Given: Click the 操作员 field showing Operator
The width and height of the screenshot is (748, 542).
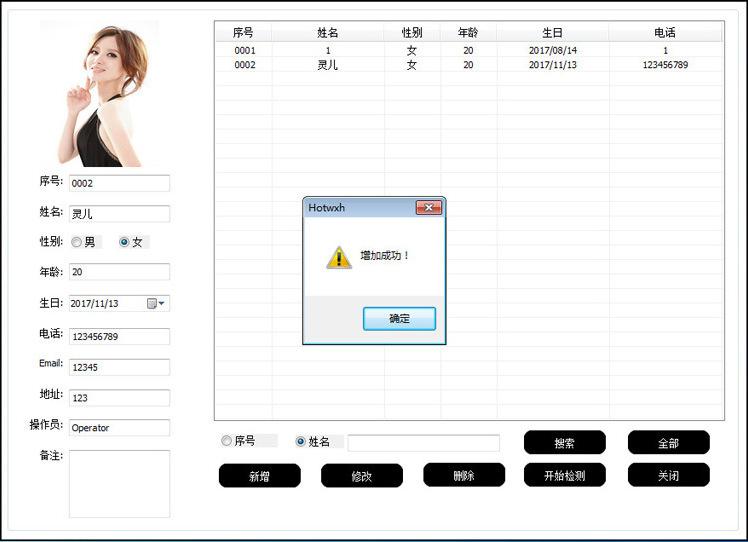Looking at the screenshot, I should 119,427.
